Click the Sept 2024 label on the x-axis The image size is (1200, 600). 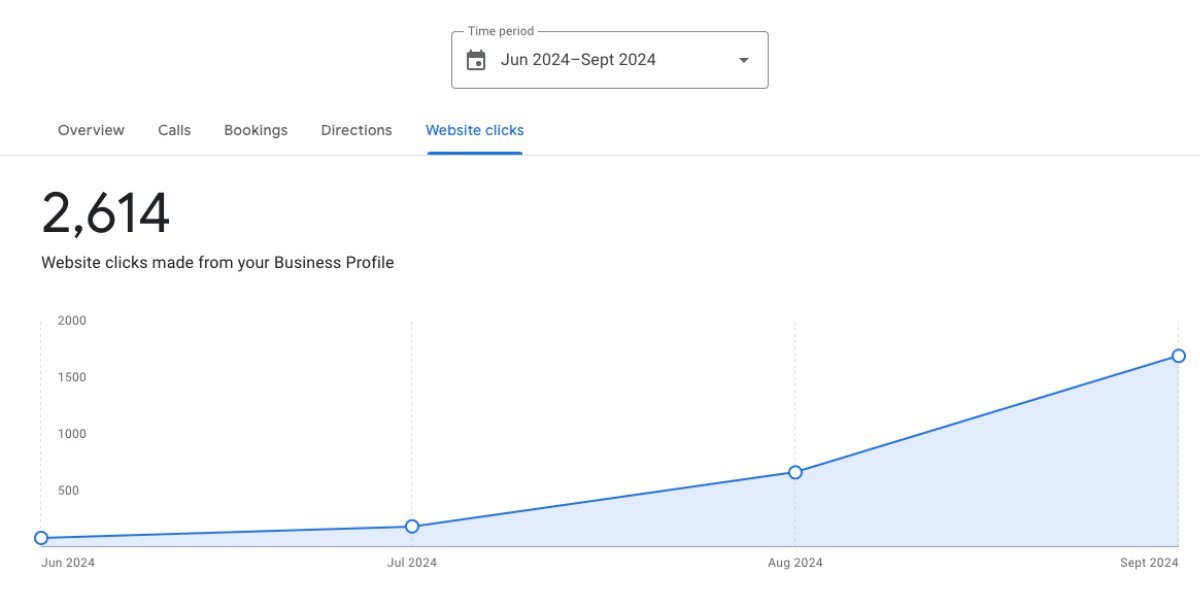click(1150, 562)
